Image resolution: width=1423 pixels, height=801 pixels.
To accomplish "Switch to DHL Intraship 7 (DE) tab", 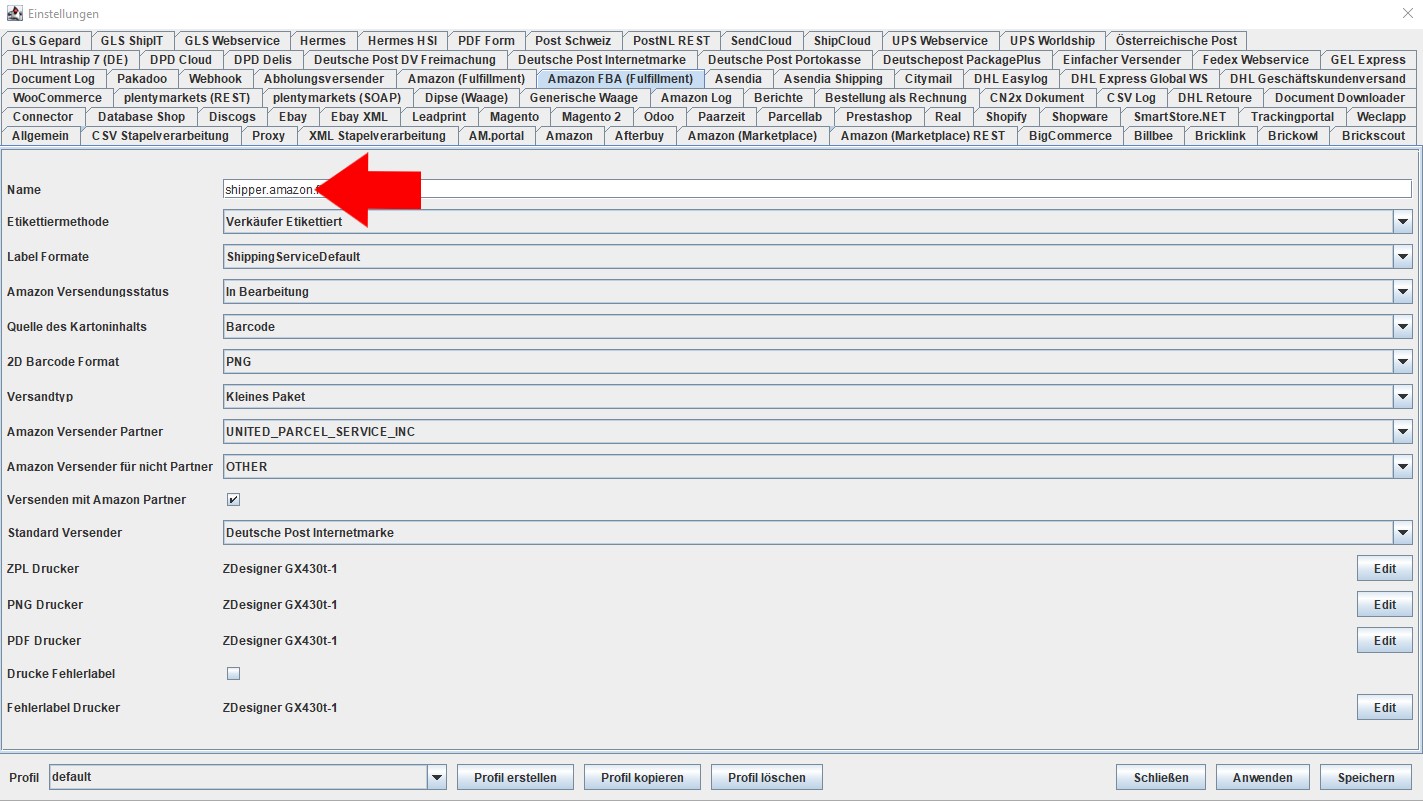I will pos(70,60).
